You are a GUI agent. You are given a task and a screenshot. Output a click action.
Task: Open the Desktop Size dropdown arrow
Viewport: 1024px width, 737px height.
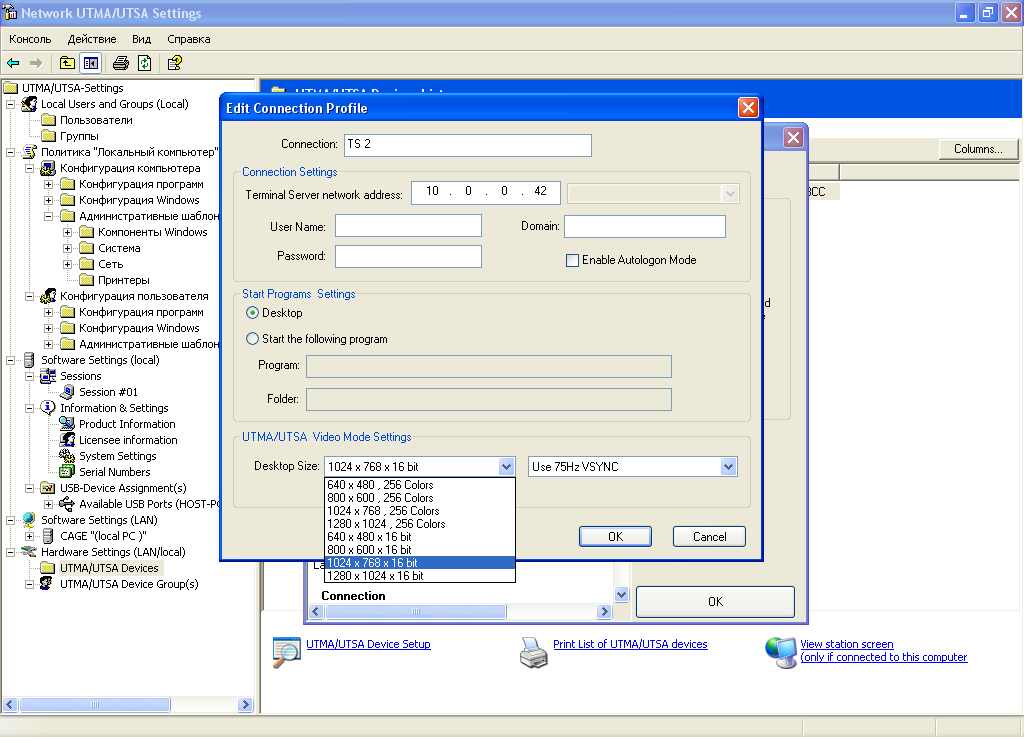coord(506,467)
